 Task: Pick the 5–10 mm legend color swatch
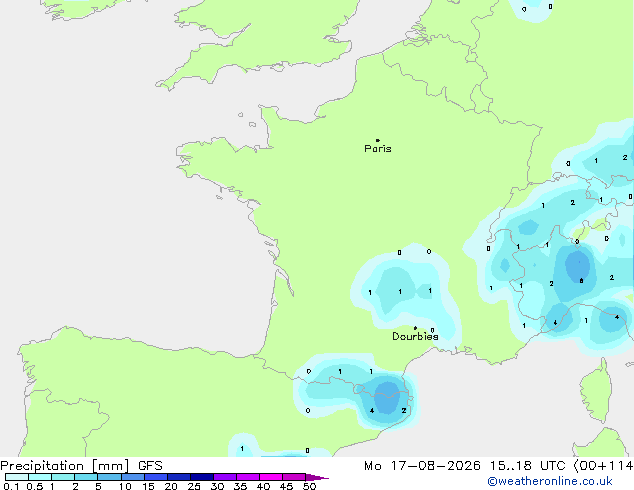pyautogui.click(x=109, y=477)
